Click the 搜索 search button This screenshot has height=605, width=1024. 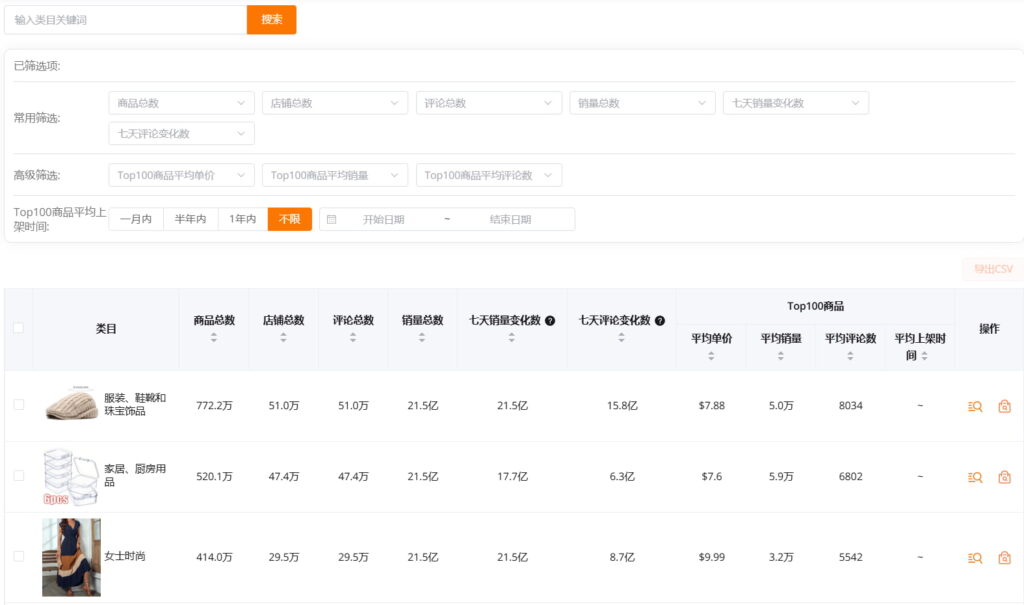271,19
